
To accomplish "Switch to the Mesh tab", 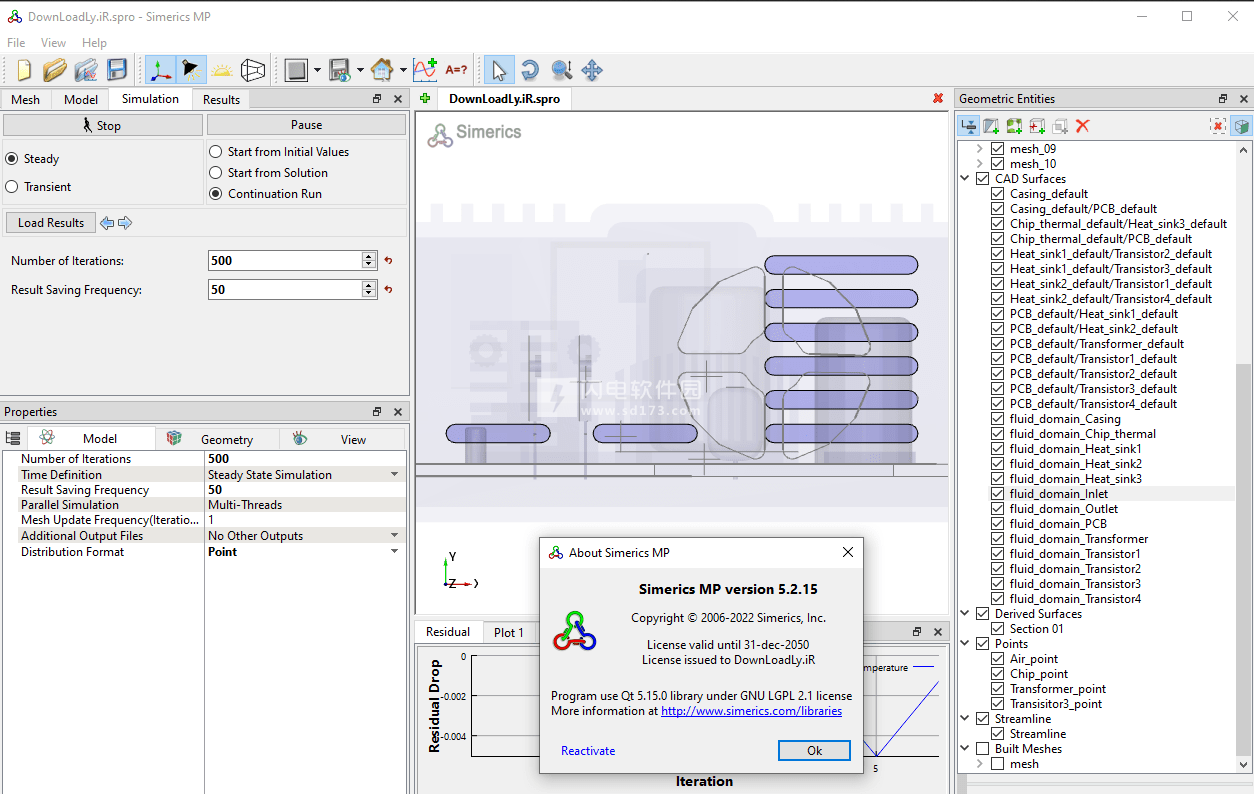I will 26,99.
